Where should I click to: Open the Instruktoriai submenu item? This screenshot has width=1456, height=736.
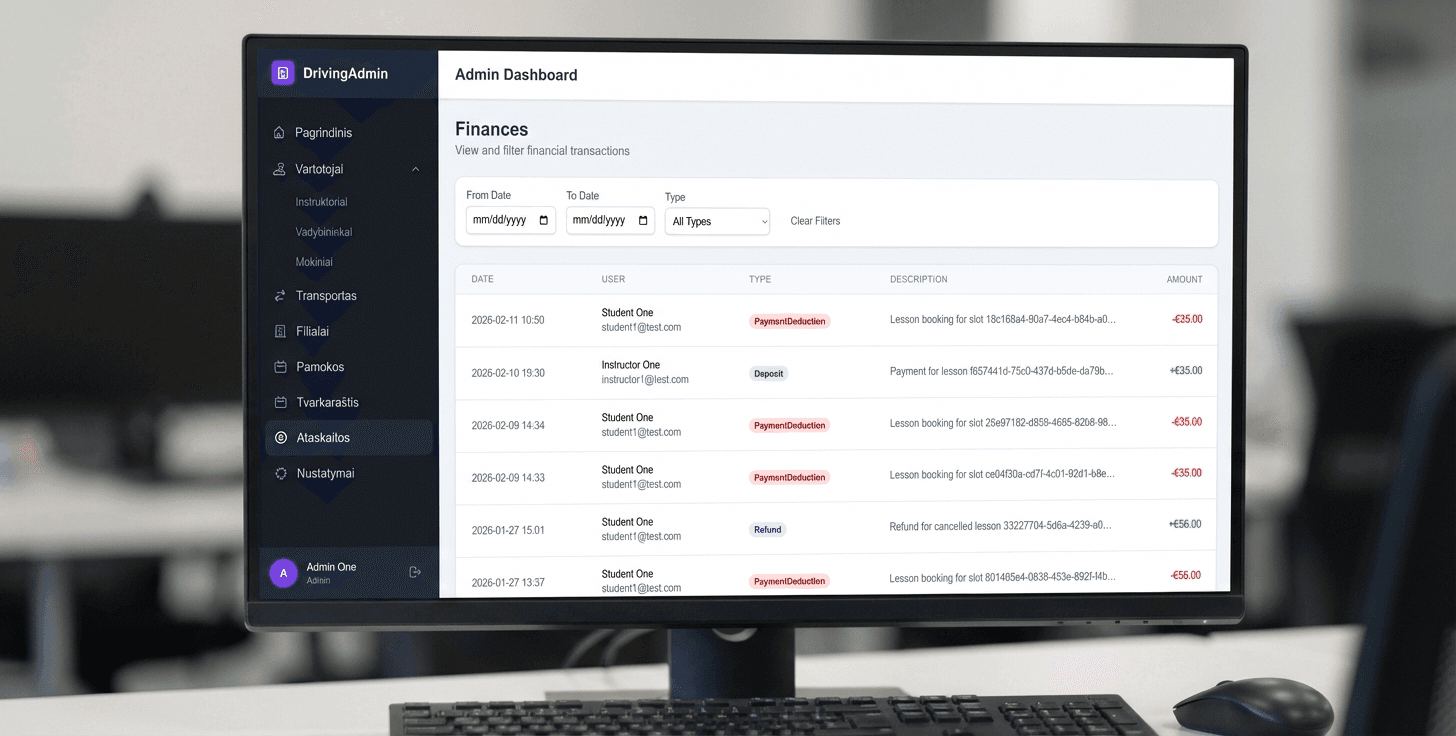(x=321, y=202)
